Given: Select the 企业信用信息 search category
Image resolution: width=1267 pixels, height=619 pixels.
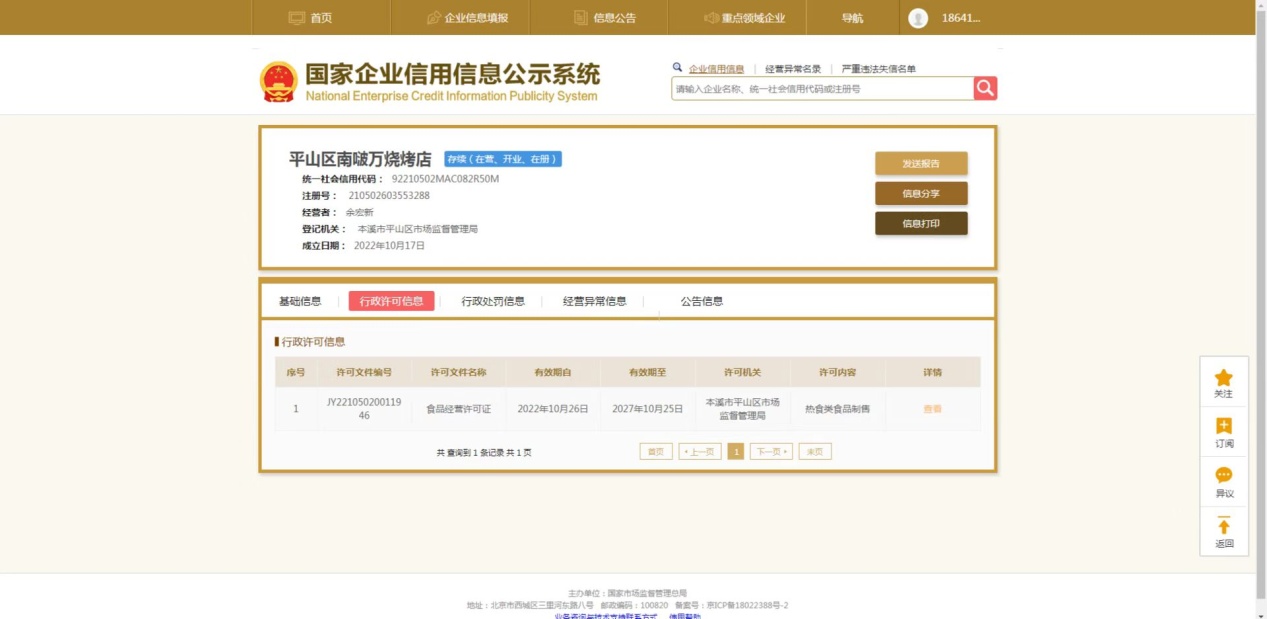Looking at the screenshot, I should point(716,69).
